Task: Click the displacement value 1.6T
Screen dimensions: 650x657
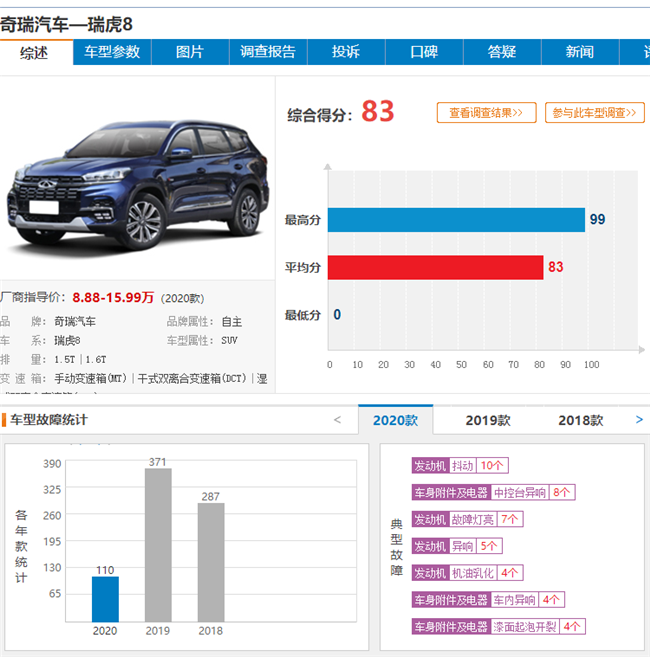Action: [x=96, y=360]
